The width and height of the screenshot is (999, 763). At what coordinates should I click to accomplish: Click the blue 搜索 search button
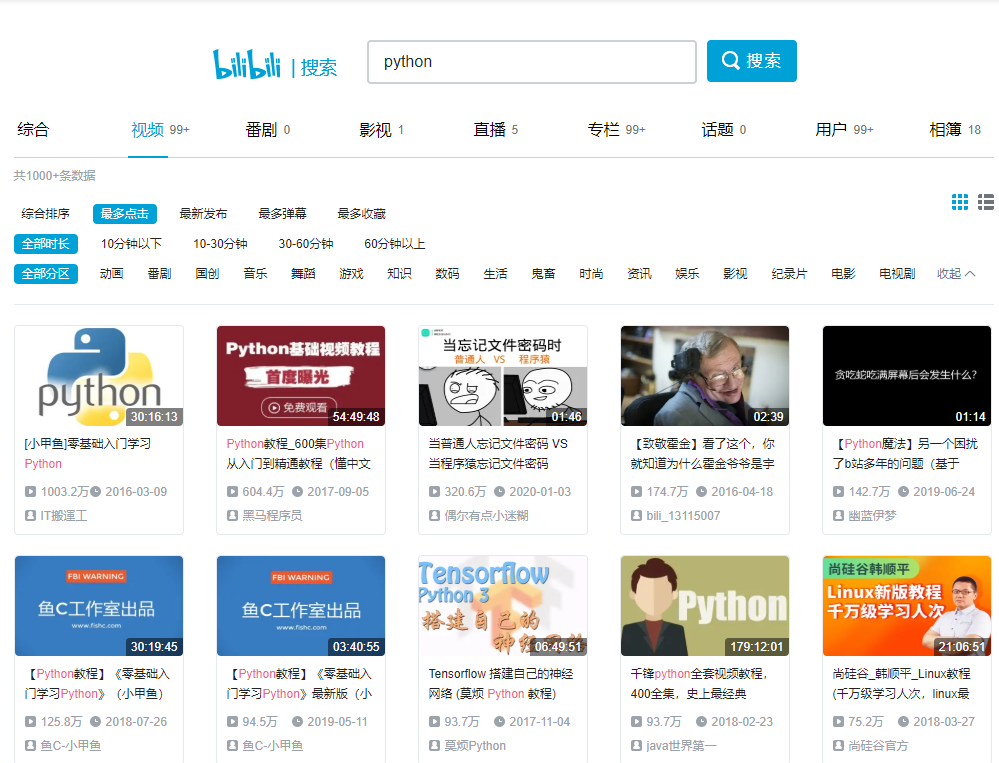click(x=751, y=61)
